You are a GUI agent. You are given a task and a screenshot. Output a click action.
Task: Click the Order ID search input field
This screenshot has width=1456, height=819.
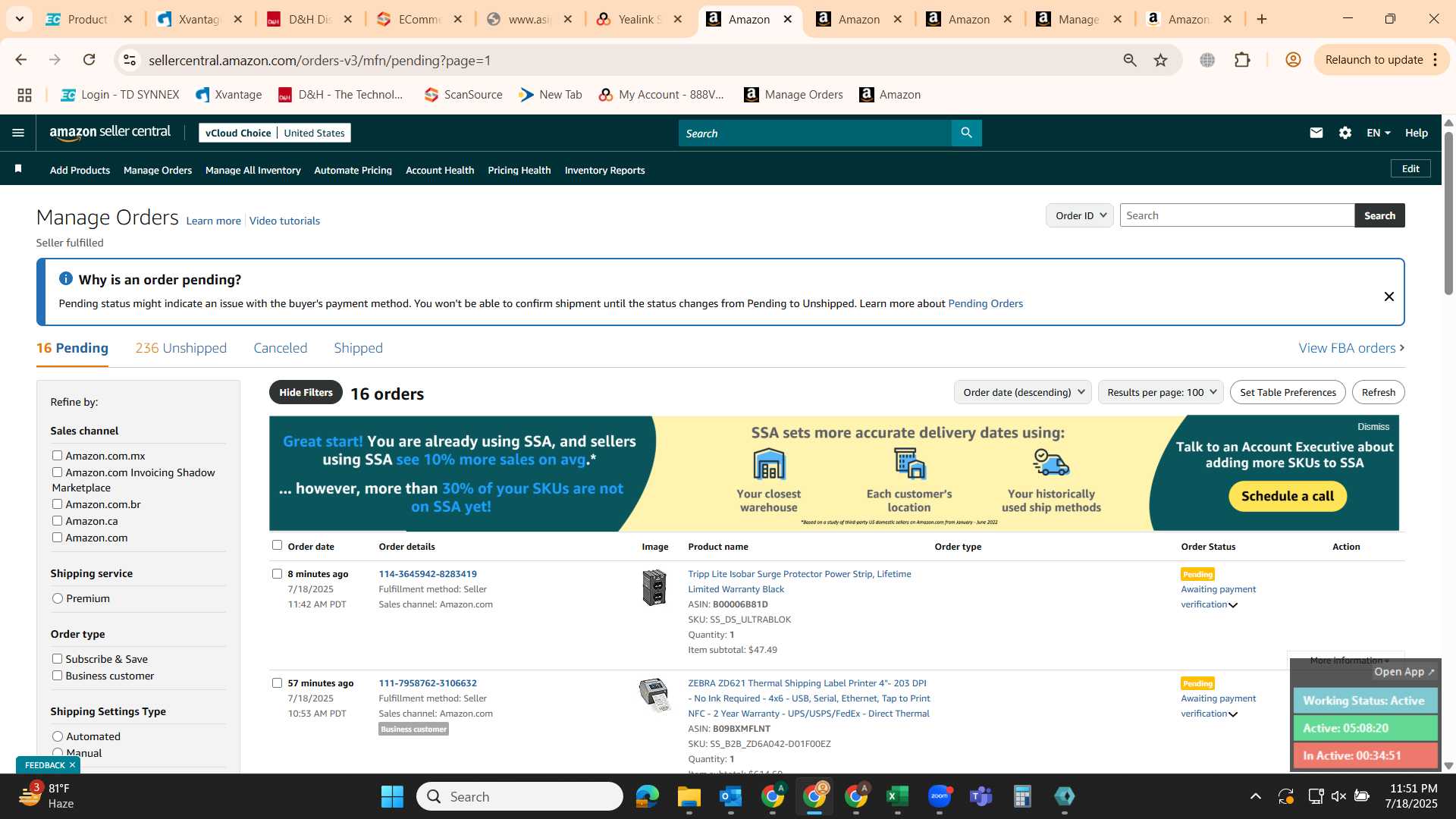tap(1237, 215)
